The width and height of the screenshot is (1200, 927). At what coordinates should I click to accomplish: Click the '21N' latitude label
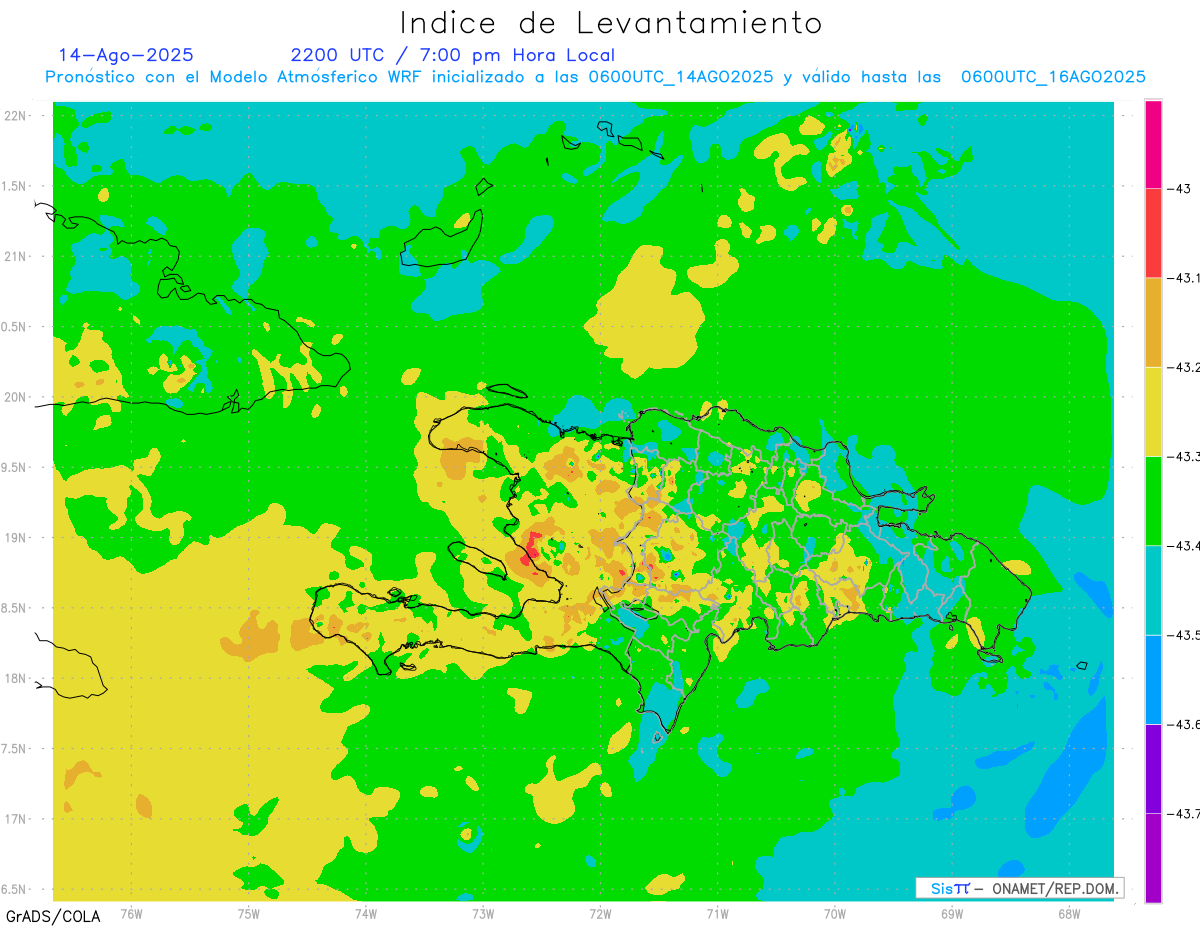point(17,256)
